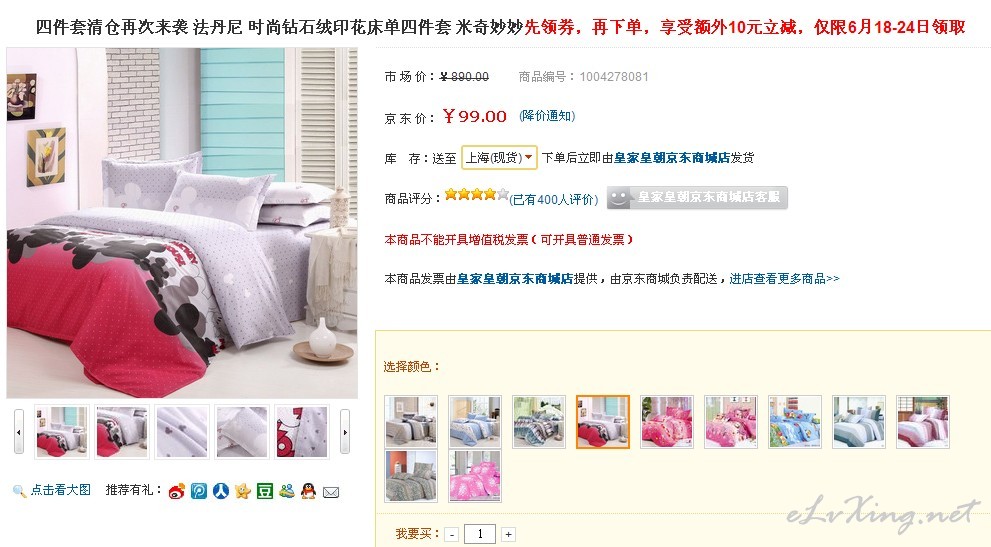The height and width of the screenshot is (547, 991).
Task: Click the magnifier 点击看大图 icon
Action: pyautogui.click(x=19, y=491)
